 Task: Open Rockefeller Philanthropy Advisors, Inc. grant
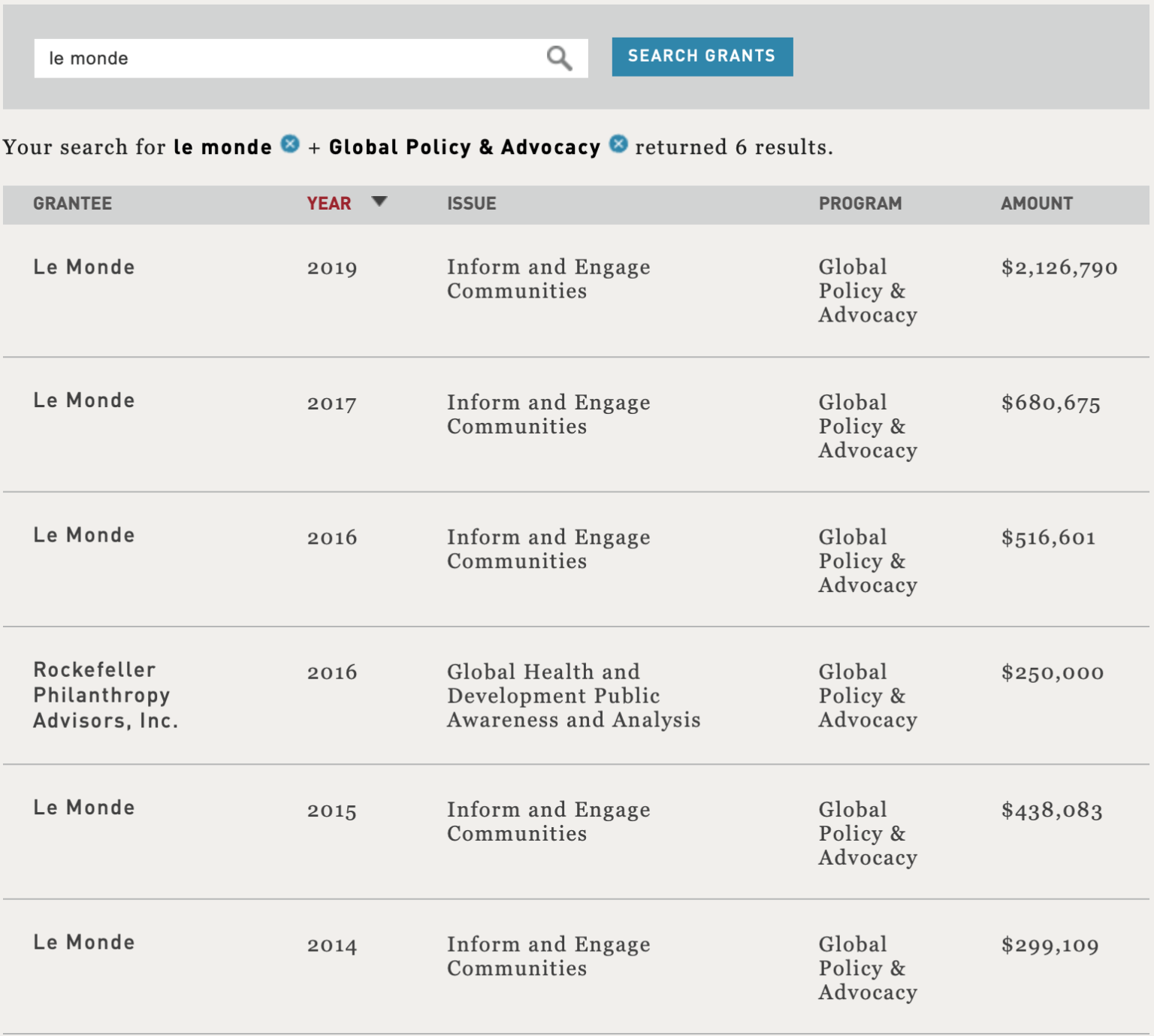106,695
